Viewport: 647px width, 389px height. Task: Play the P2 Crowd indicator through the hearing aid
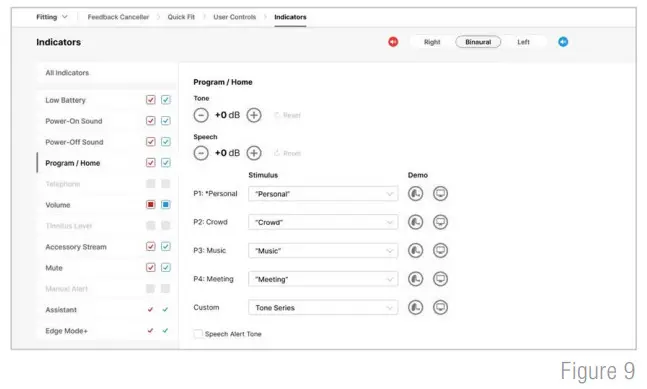(415, 222)
